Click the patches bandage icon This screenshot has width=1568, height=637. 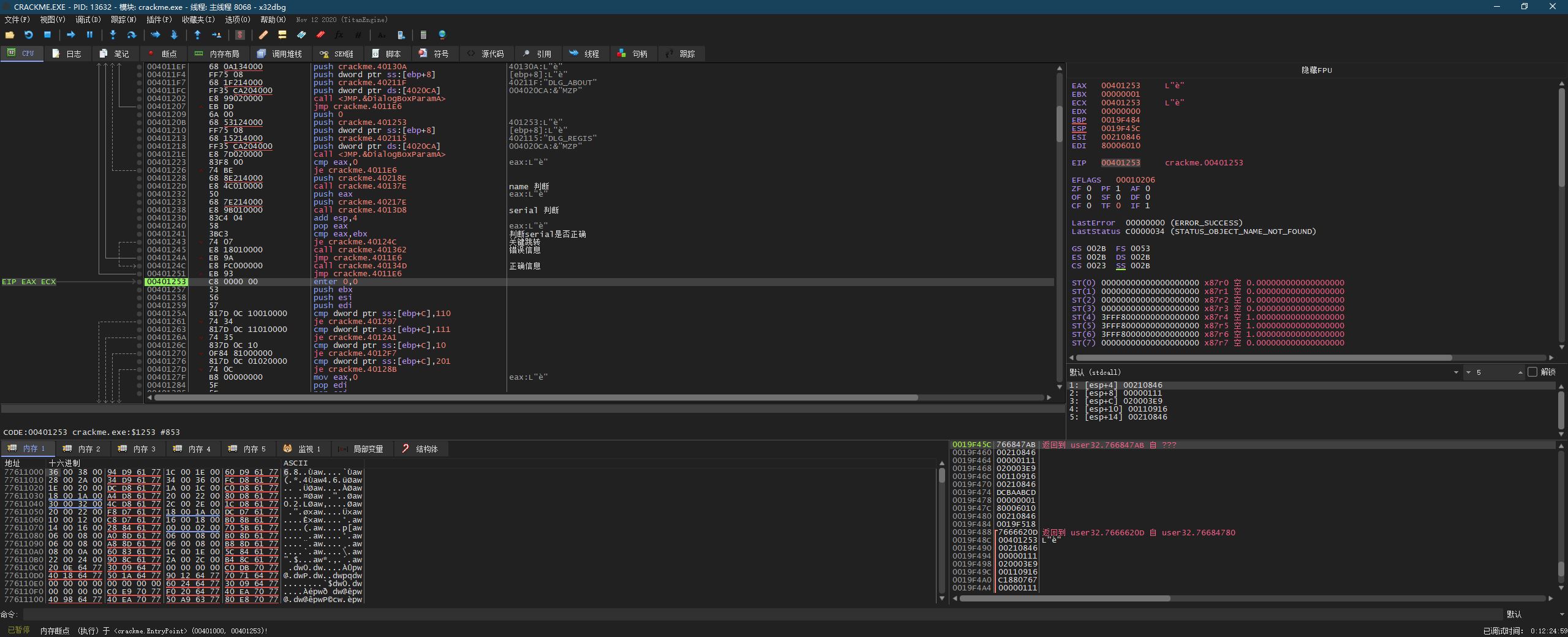point(263,35)
